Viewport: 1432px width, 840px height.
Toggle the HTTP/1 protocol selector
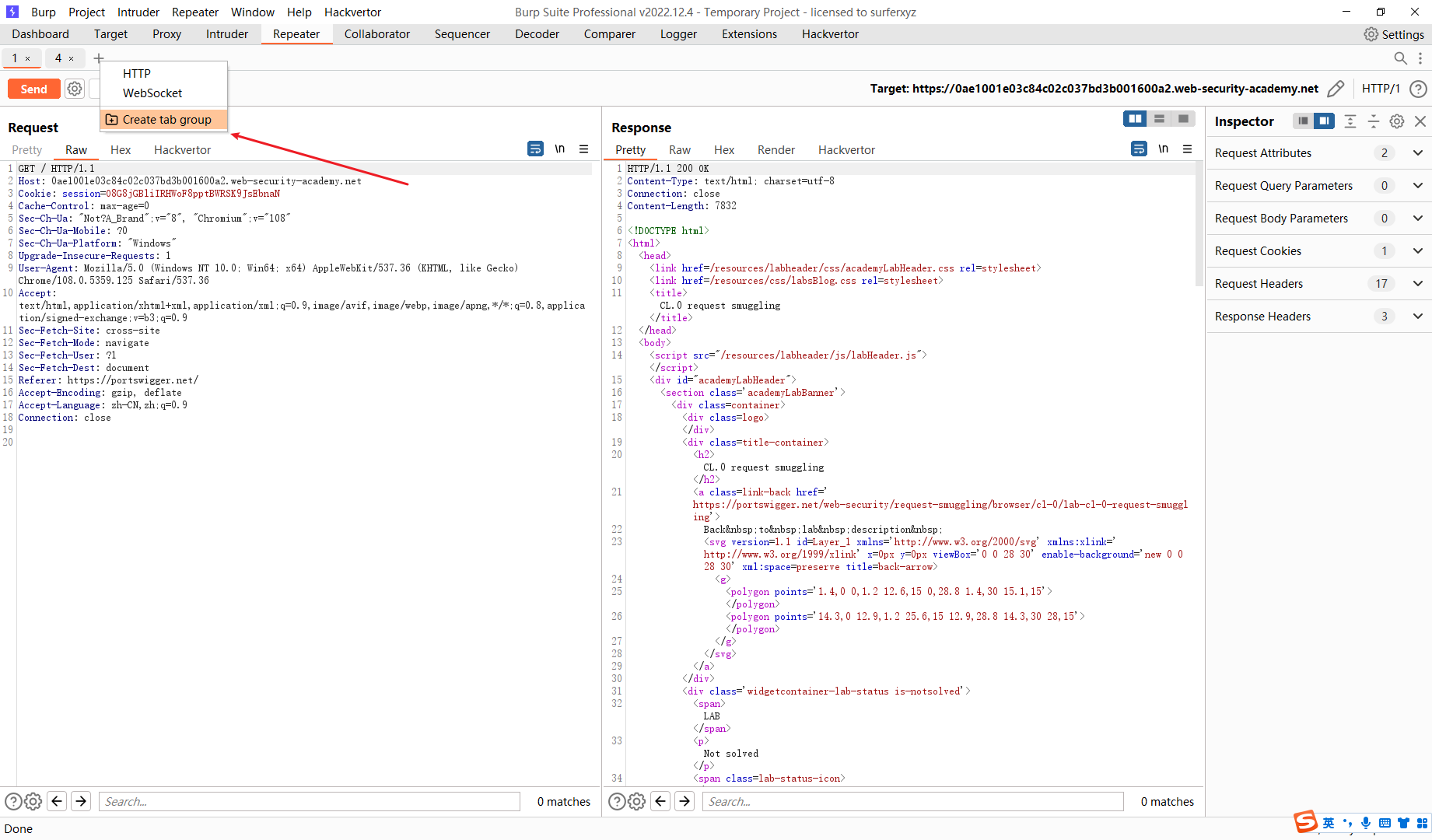[x=1381, y=89]
